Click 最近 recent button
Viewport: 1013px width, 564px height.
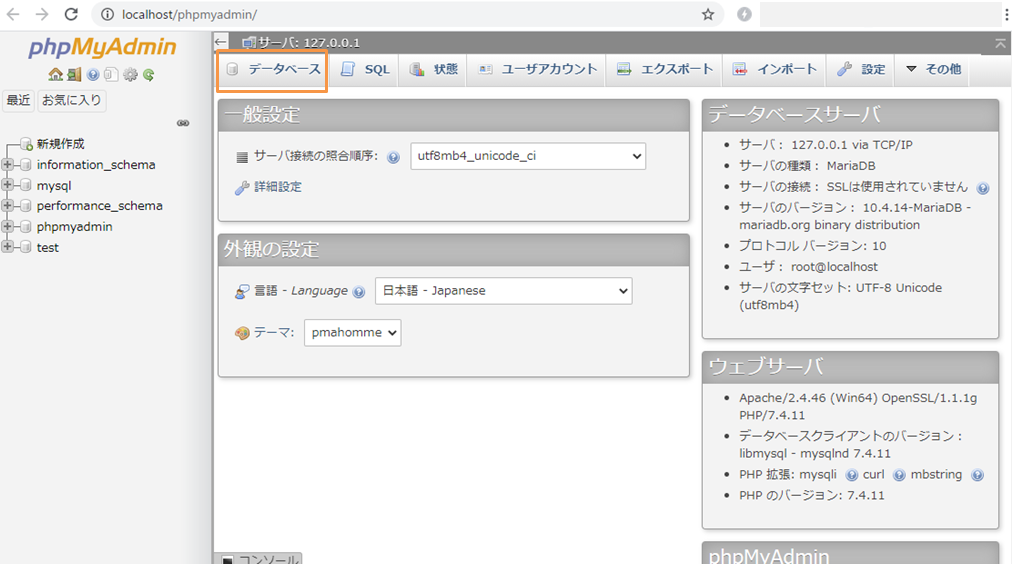[x=18, y=100]
